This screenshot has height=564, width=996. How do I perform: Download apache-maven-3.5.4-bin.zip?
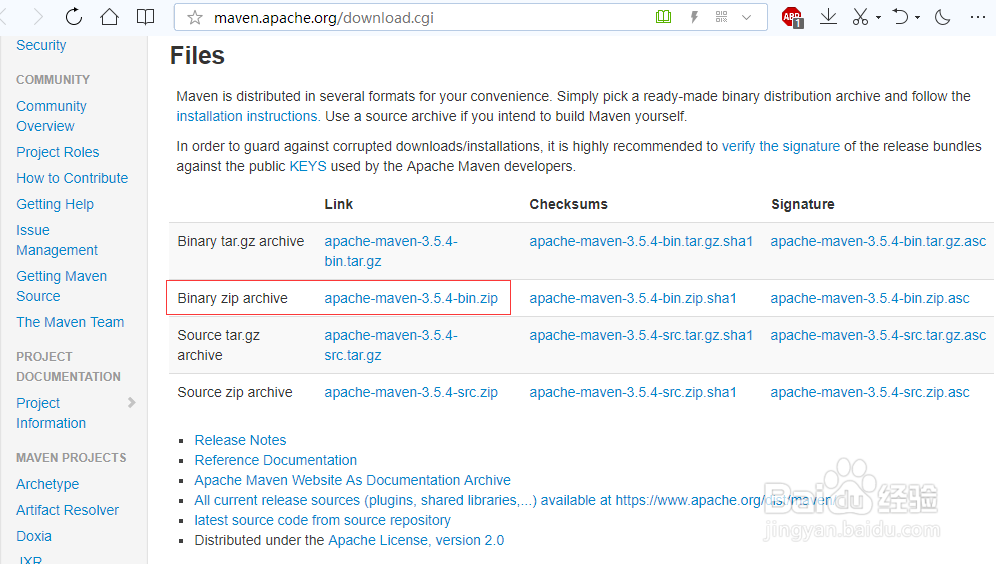411,299
